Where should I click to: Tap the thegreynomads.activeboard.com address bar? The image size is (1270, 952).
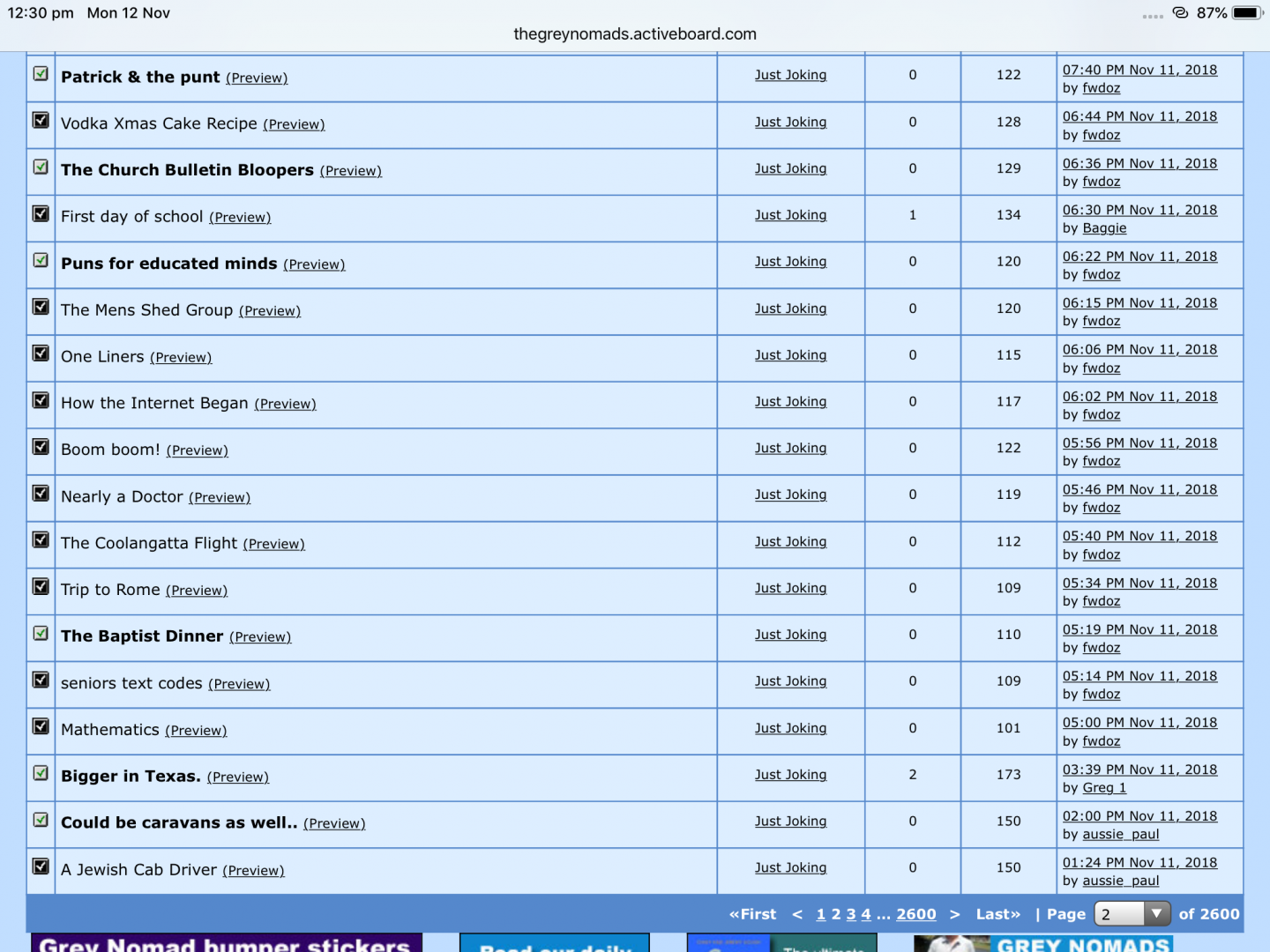pos(635,34)
